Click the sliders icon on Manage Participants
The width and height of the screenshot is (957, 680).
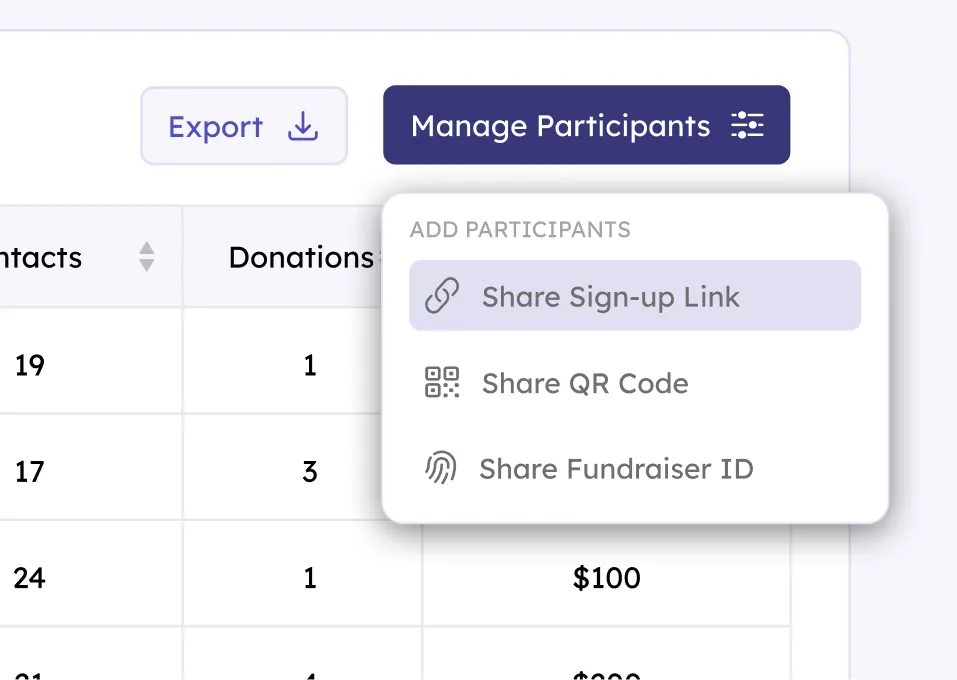point(747,125)
